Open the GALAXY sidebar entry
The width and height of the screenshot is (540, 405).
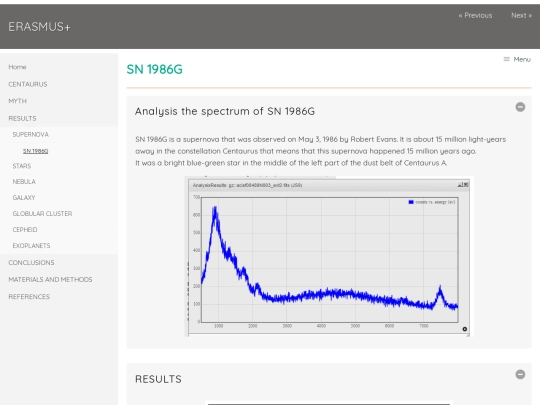(x=24, y=198)
